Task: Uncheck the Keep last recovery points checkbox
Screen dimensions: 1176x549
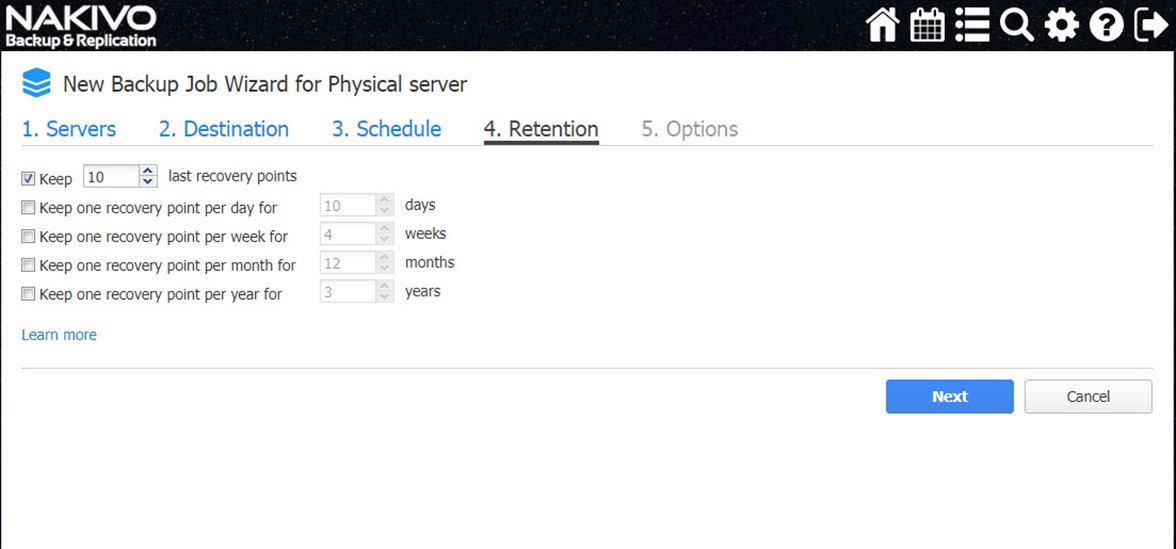Action: pyautogui.click(x=28, y=178)
